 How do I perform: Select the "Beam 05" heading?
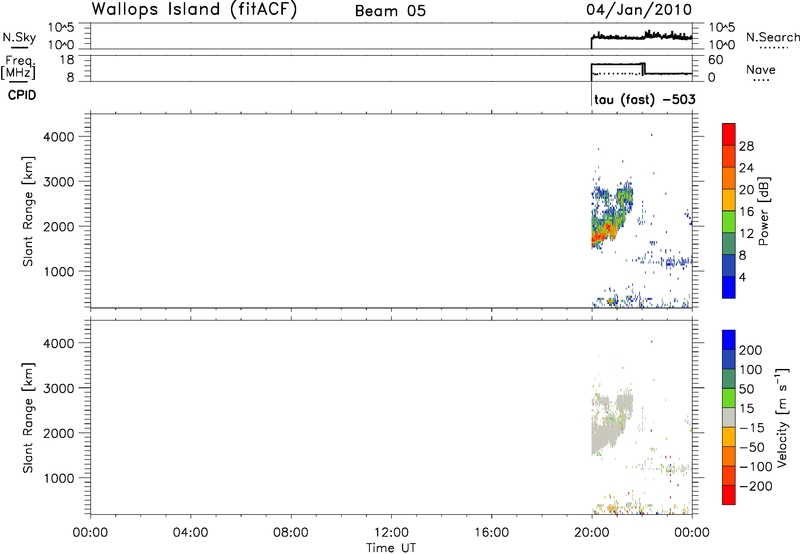click(x=390, y=11)
